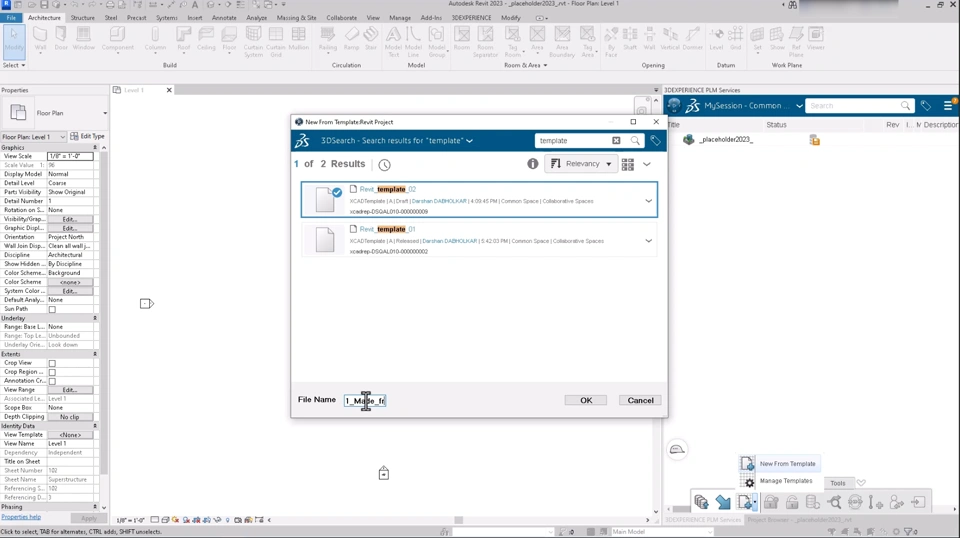Viewport: 960px width, 538px height.
Task: Click the File Name input field
Action: (365, 400)
